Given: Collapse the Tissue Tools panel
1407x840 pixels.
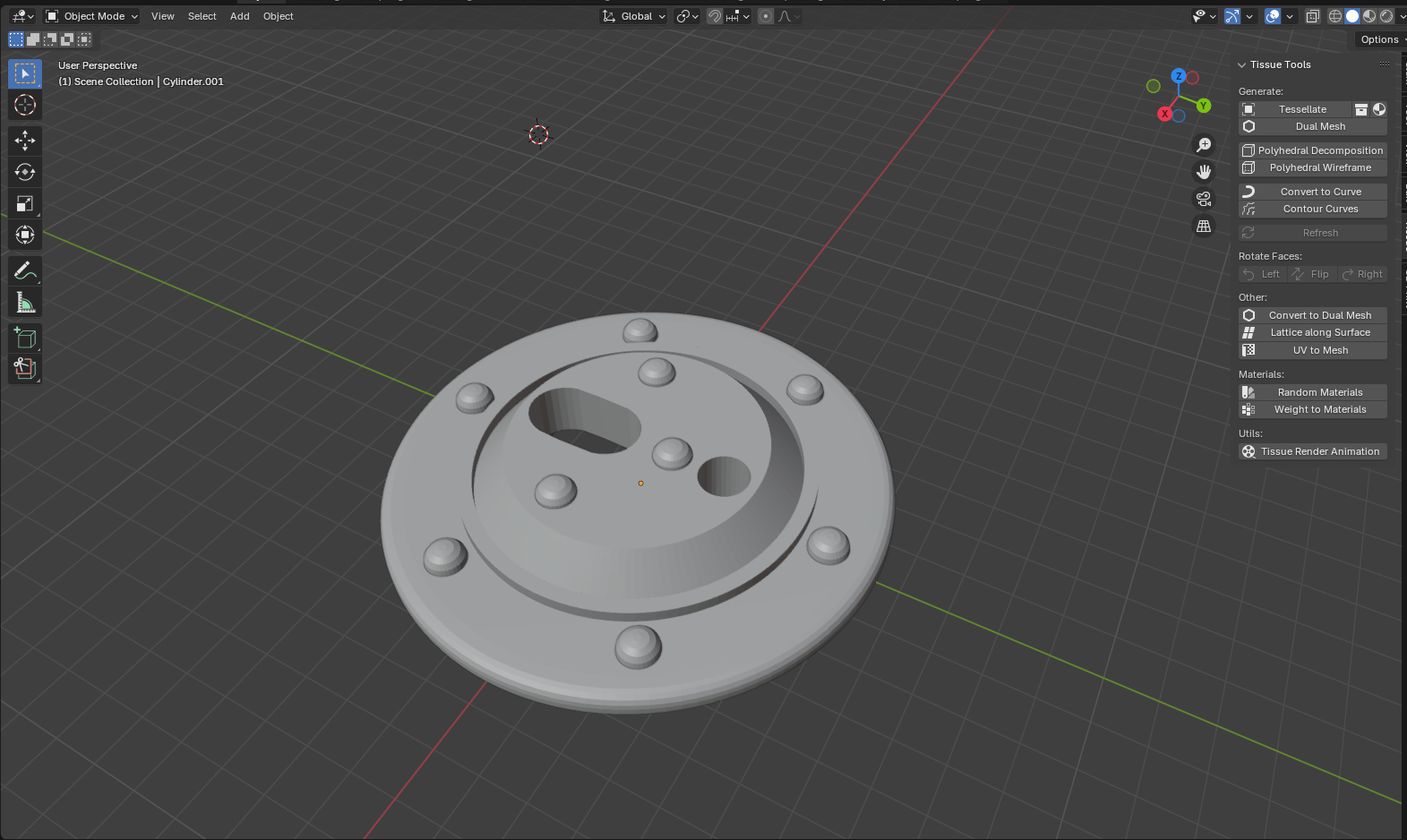Looking at the screenshot, I should [1242, 64].
